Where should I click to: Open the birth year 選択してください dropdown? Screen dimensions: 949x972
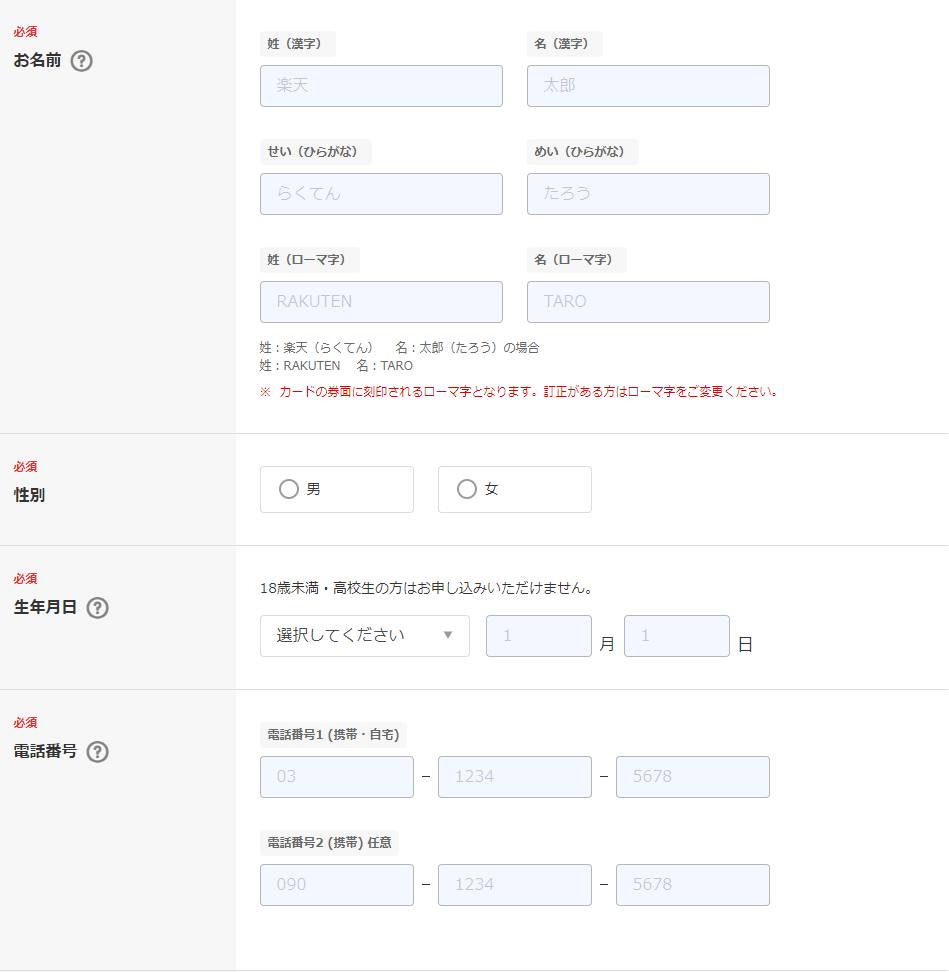(364, 635)
